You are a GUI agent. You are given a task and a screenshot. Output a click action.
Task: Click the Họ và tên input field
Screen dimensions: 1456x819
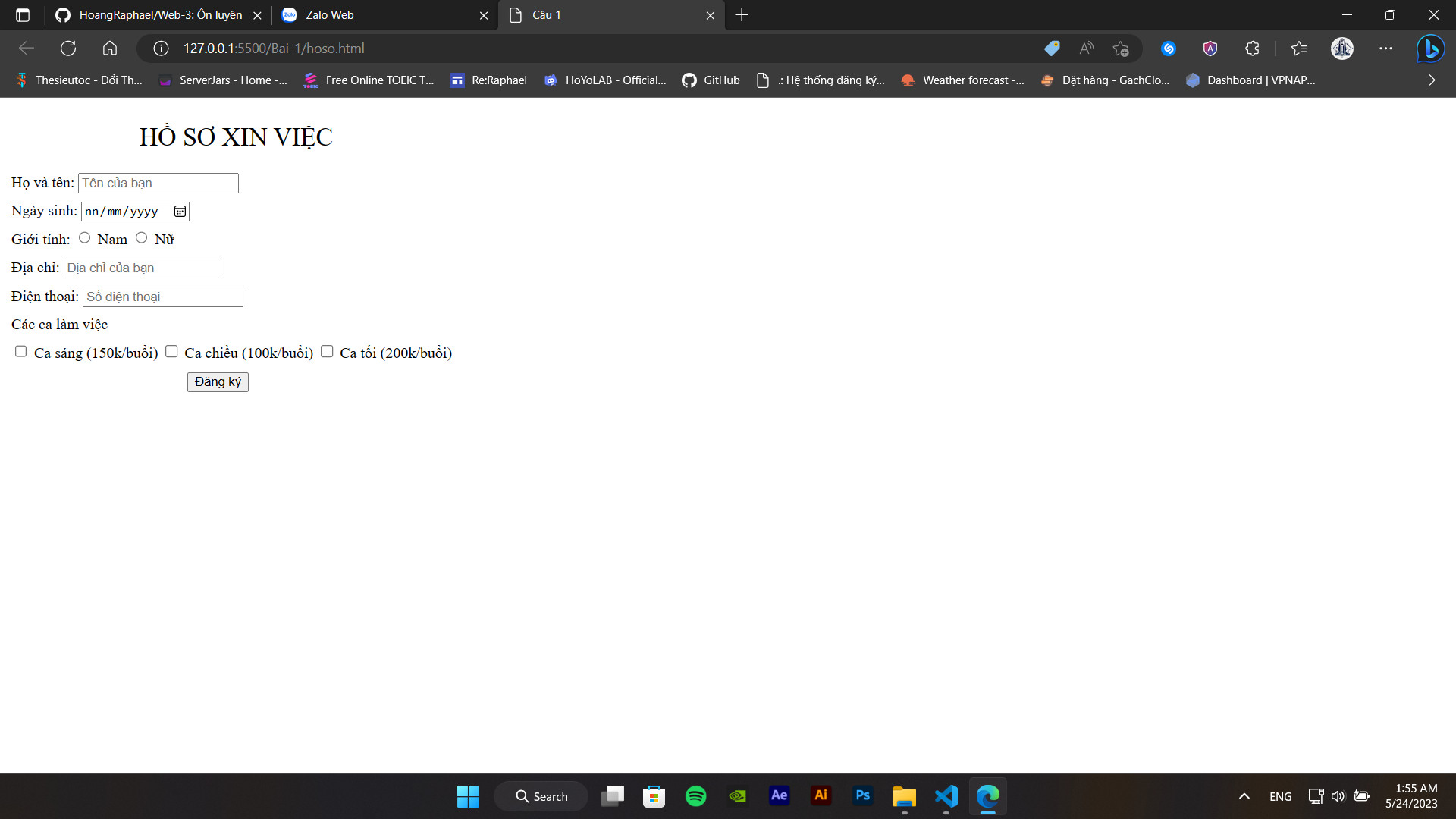158,184
